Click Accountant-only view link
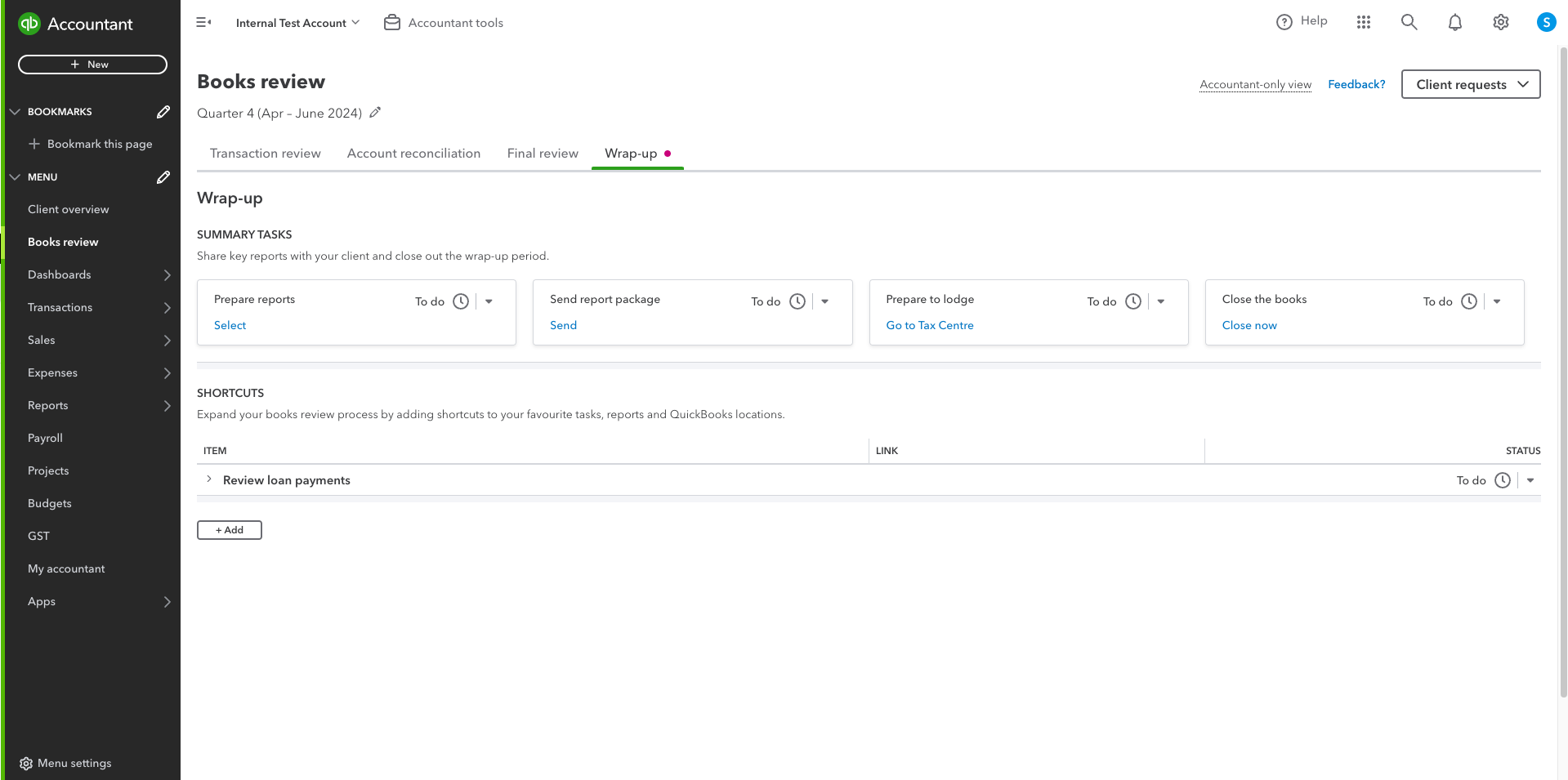 pos(1255,84)
